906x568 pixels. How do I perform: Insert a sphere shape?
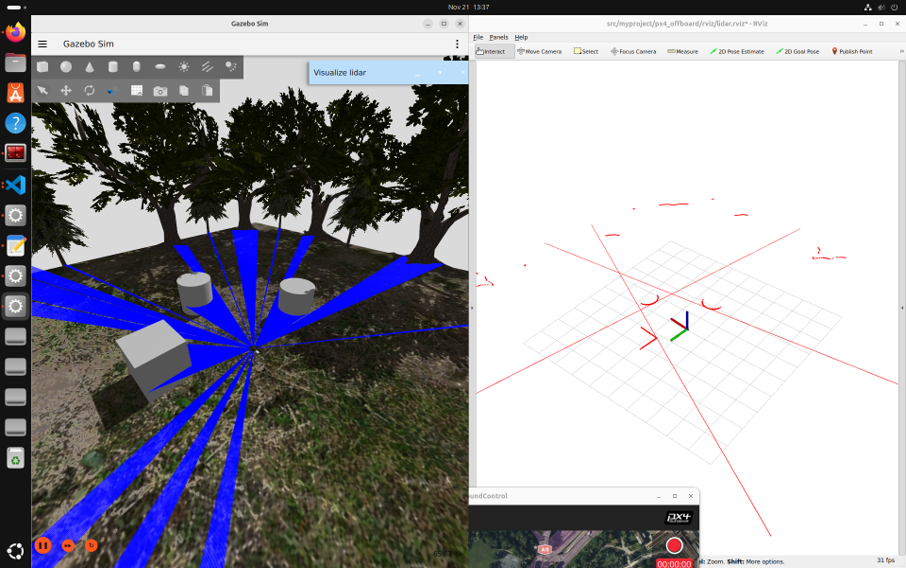click(66, 66)
